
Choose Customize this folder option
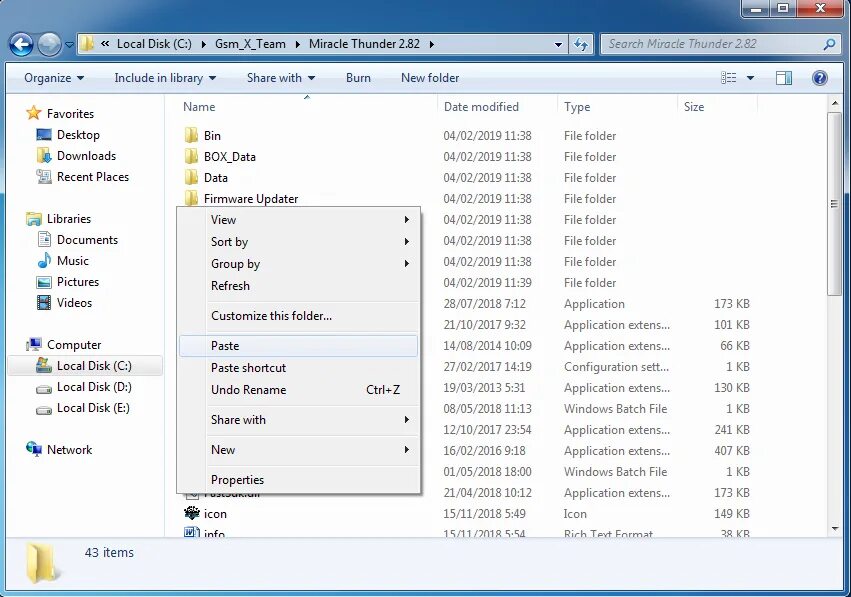[298, 316]
